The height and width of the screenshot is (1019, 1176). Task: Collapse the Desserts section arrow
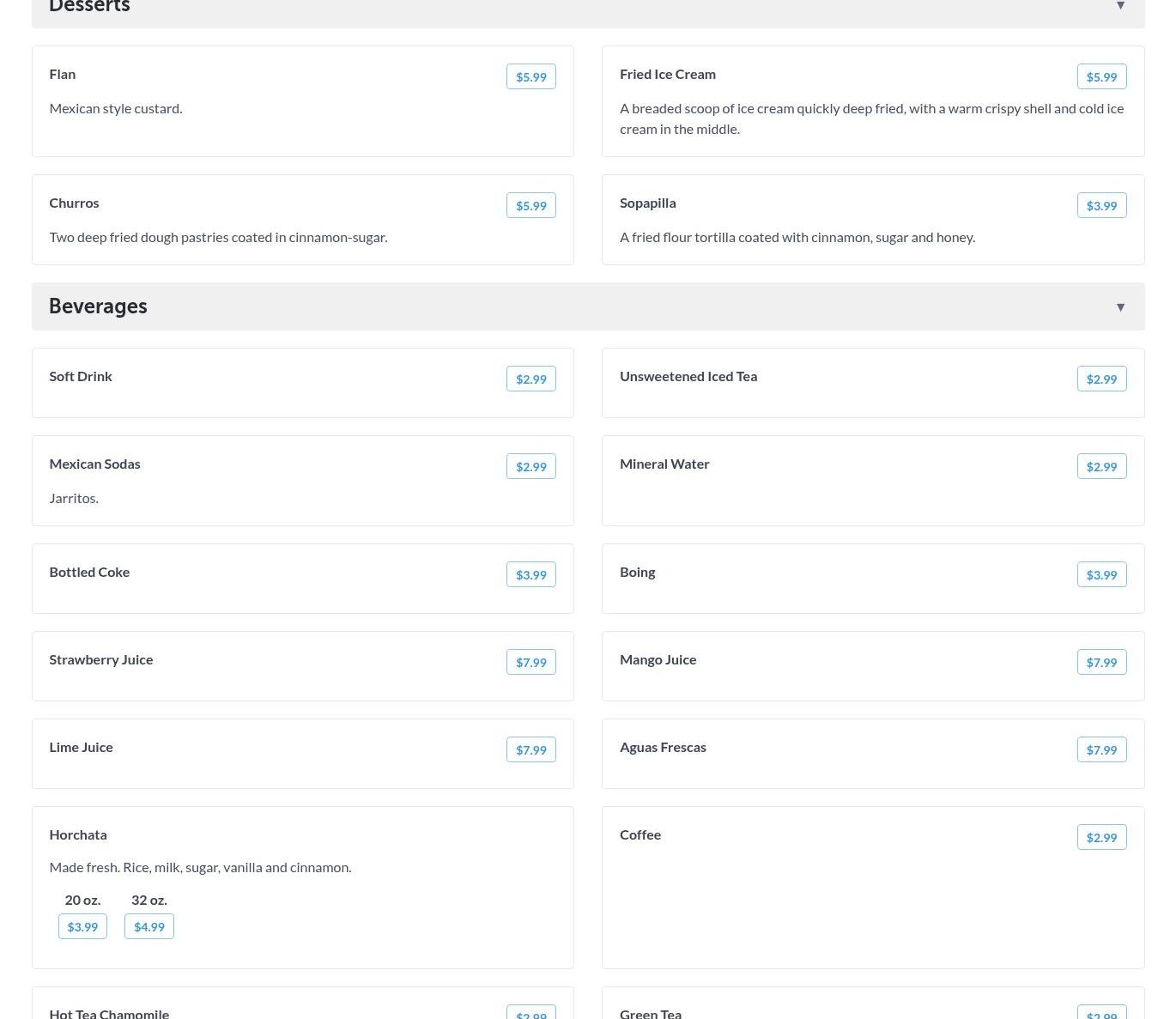pyautogui.click(x=1120, y=6)
